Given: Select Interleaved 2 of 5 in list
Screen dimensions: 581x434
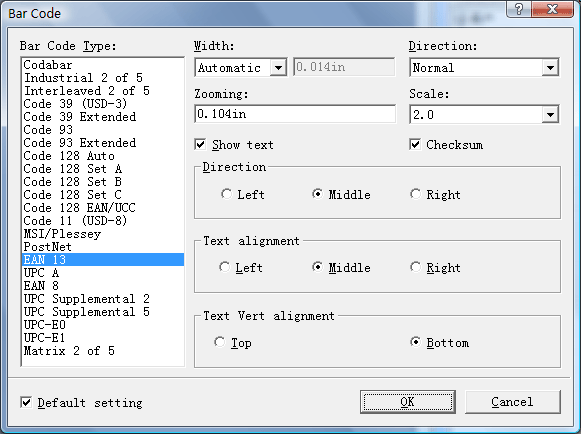Looking at the screenshot, I should (x=103, y=91).
